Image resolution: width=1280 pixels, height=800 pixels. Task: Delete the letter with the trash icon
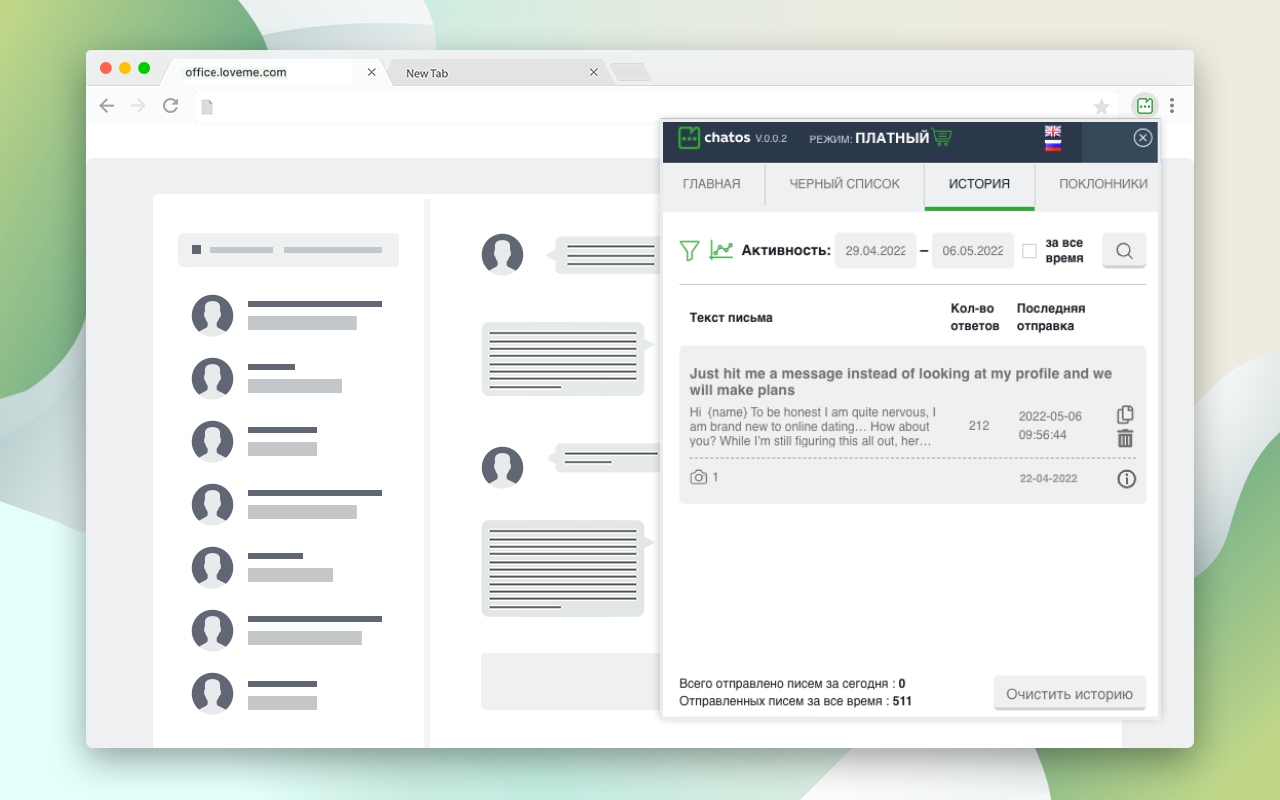point(1125,438)
